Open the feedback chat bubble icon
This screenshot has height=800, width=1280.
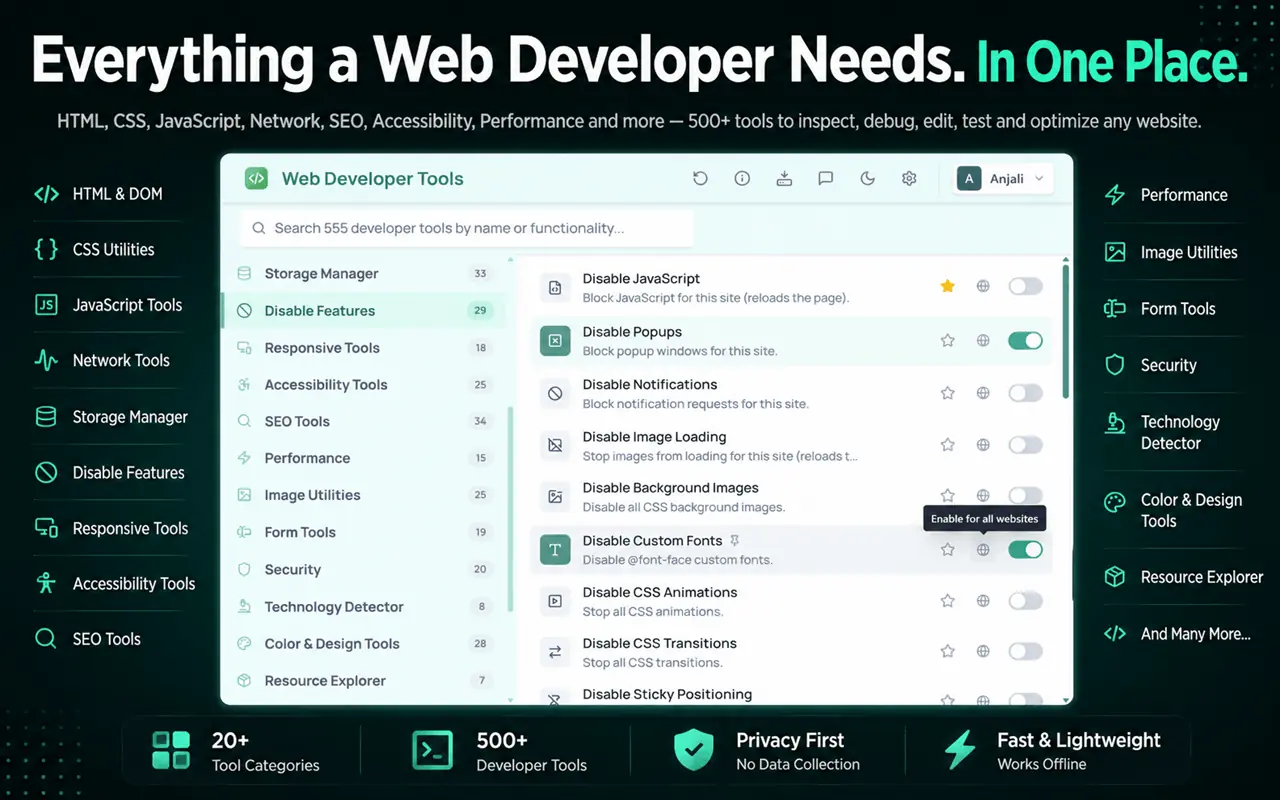tap(826, 179)
